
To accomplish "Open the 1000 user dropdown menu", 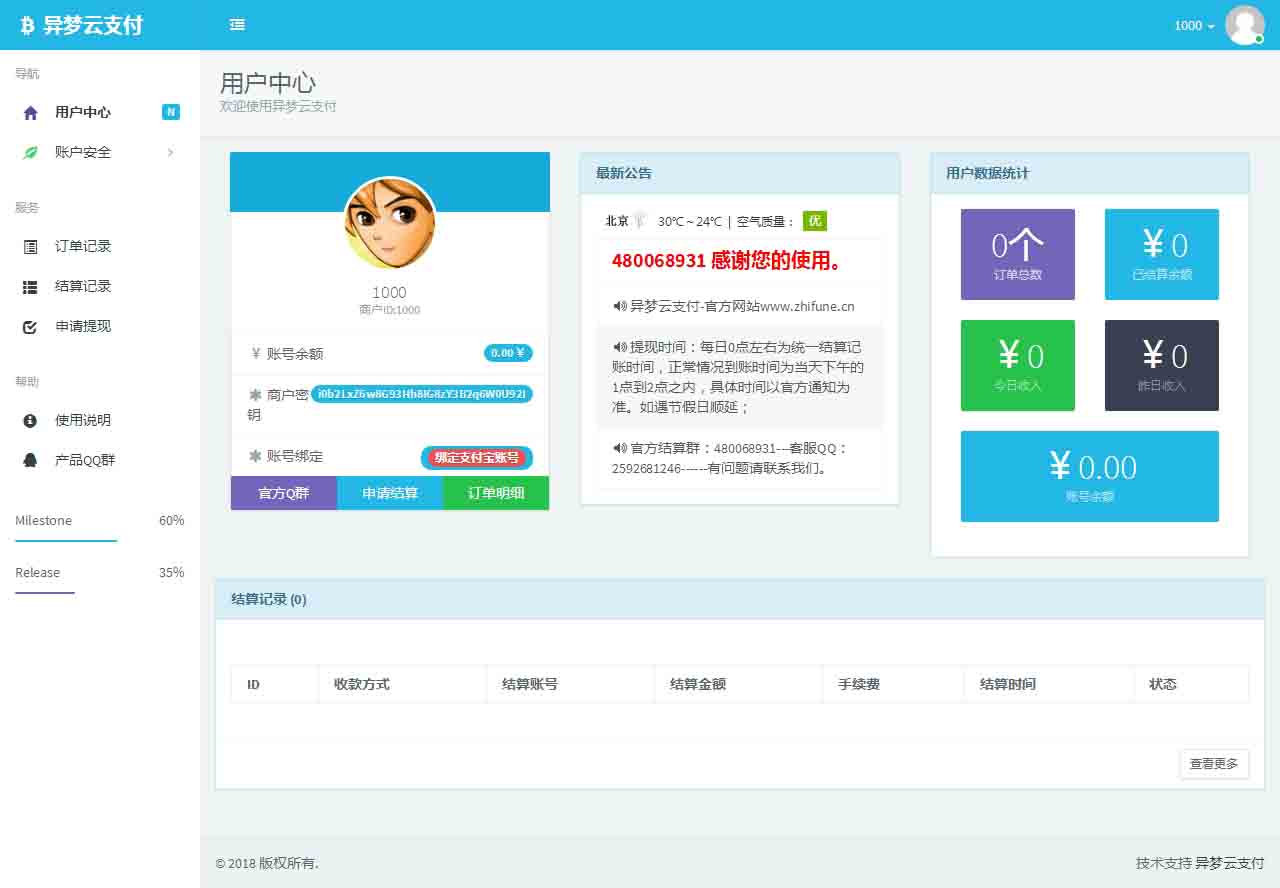I will click(x=1194, y=26).
